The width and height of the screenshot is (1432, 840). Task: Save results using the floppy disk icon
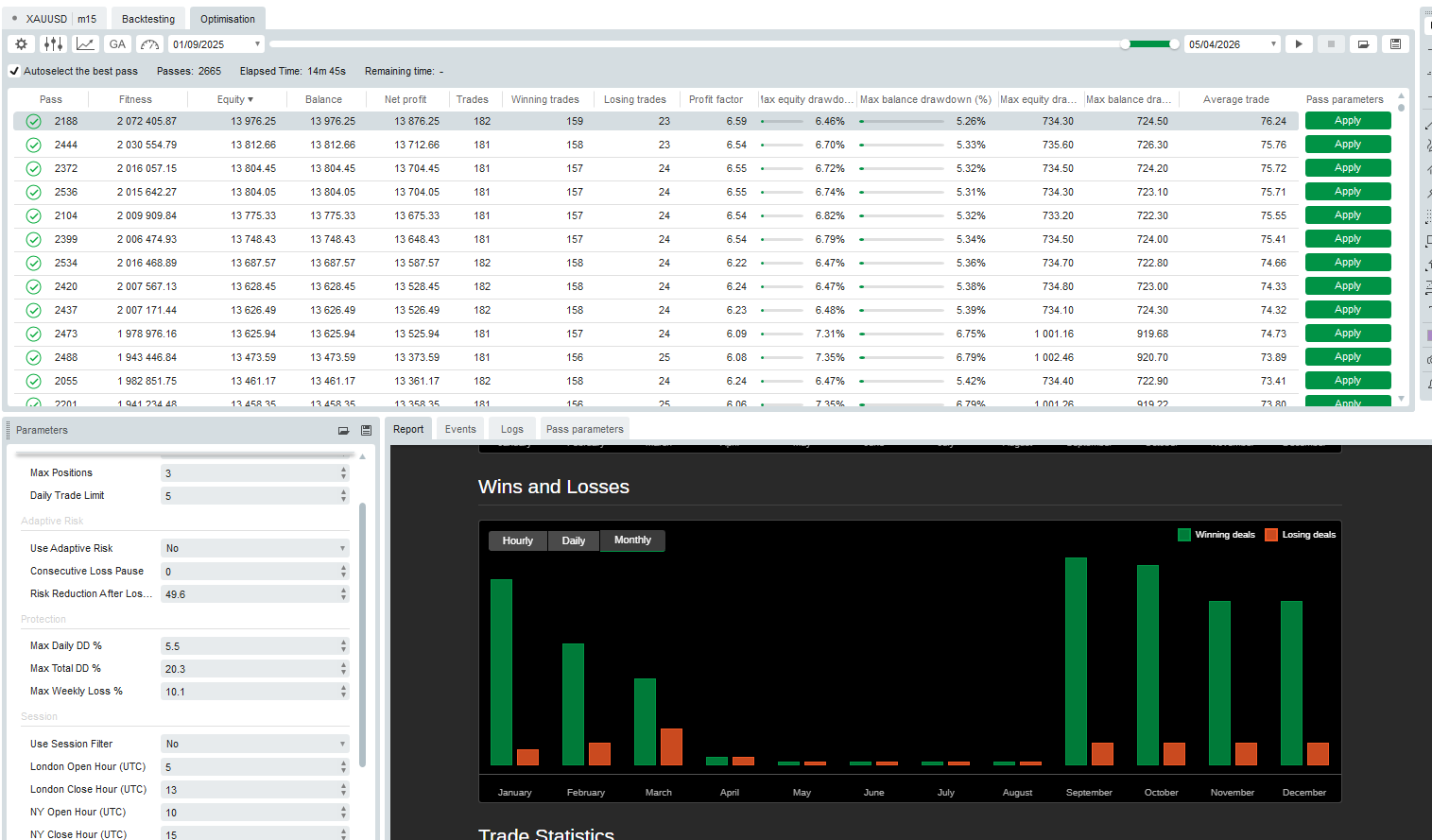(x=1396, y=43)
